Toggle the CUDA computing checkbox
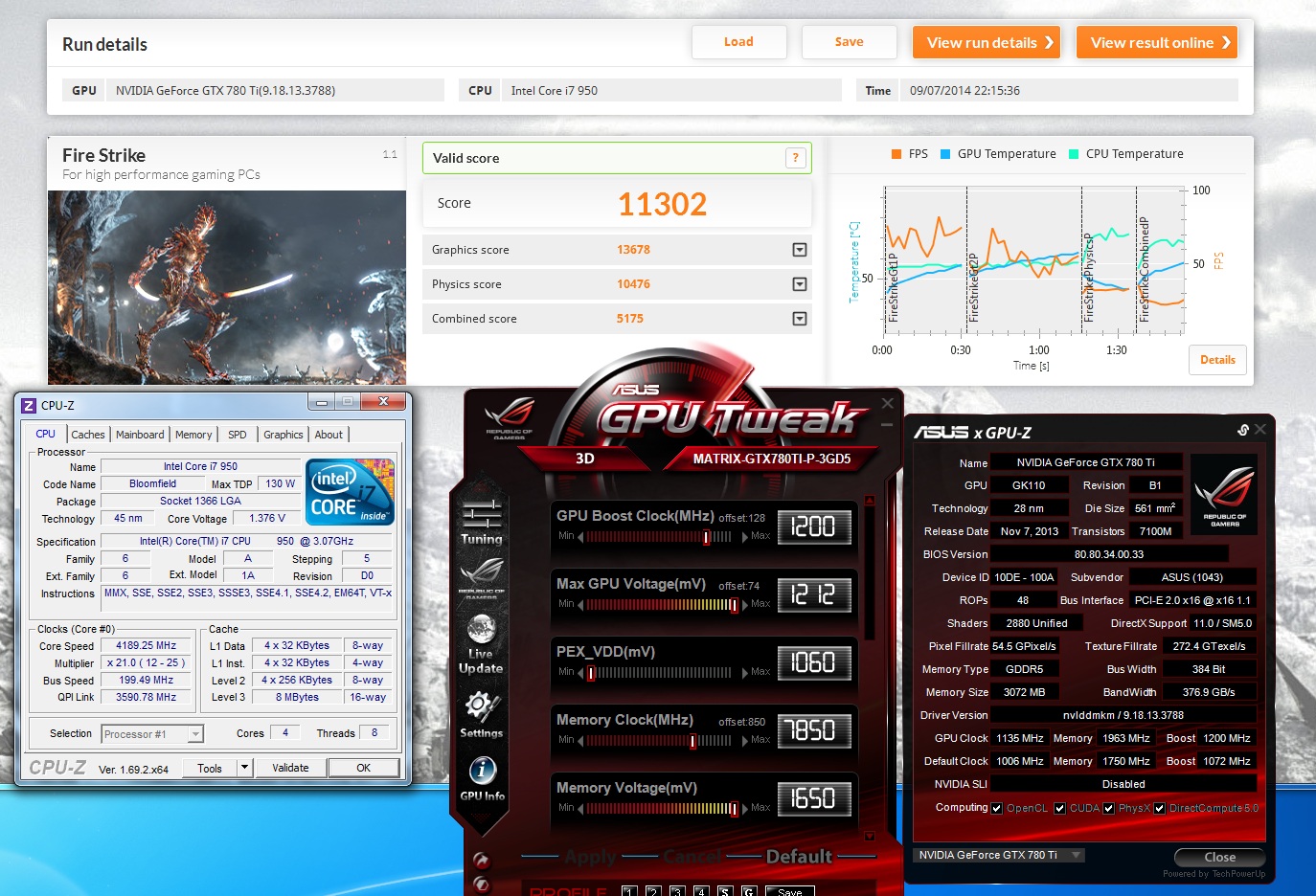1316x896 pixels. tap(1060, 808)
